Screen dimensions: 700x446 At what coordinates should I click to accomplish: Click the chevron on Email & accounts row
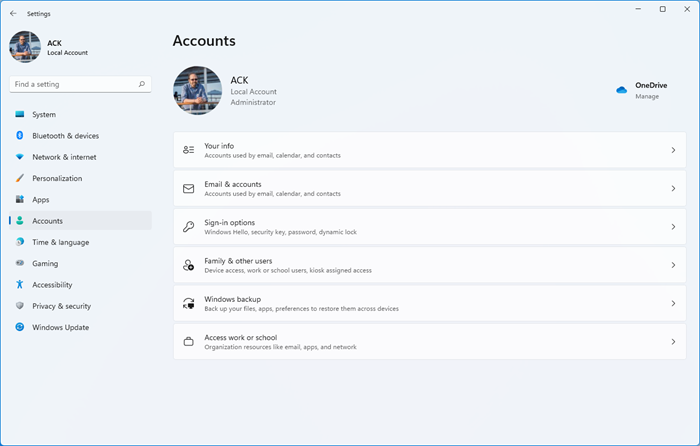point(673,188)
